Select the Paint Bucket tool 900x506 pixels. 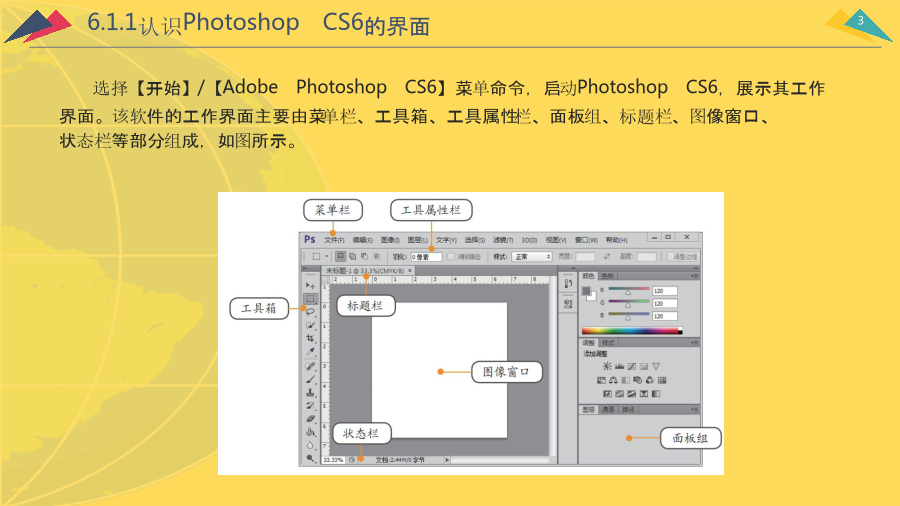tap(311, 432)
